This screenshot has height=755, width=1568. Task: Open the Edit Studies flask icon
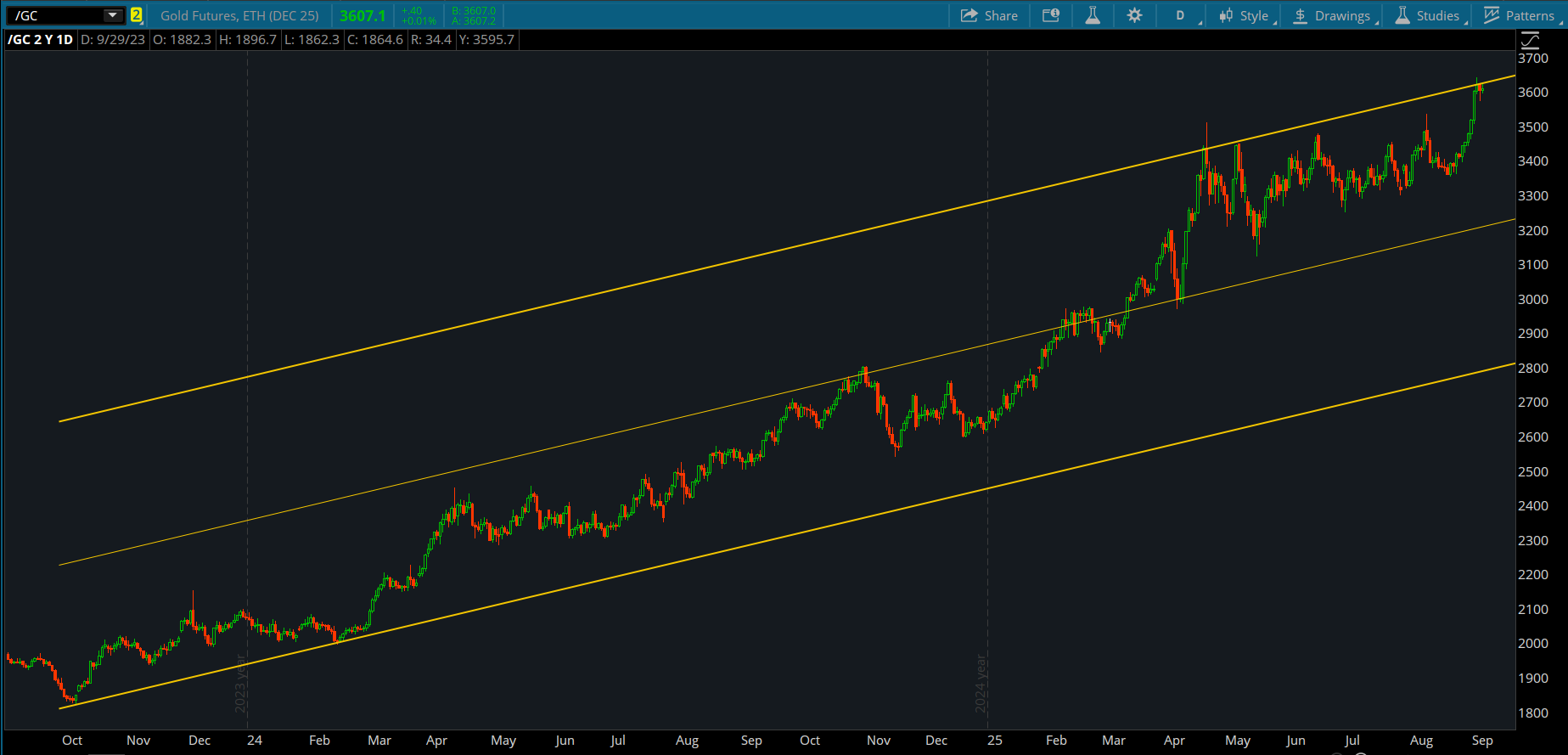pyautogui.click(x=1093, y=15)
